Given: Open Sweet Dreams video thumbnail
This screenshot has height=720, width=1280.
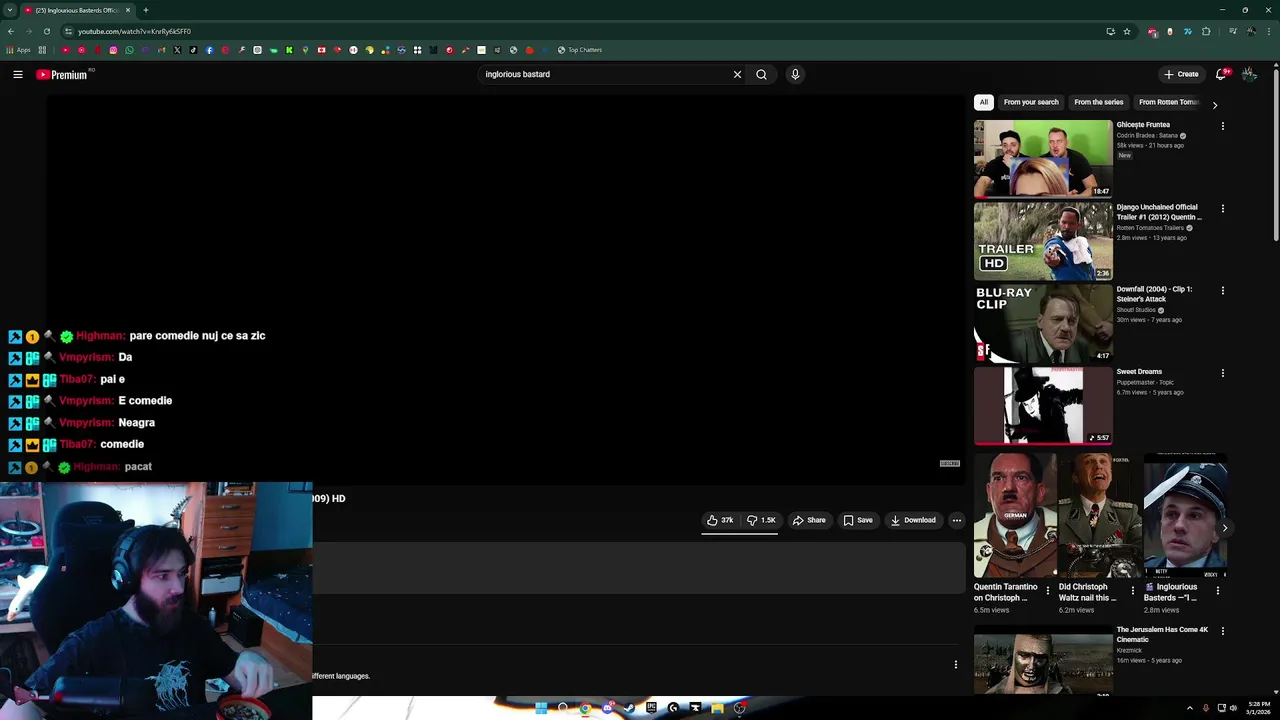Looking at the screenshot, I should tap(1043, 405).
